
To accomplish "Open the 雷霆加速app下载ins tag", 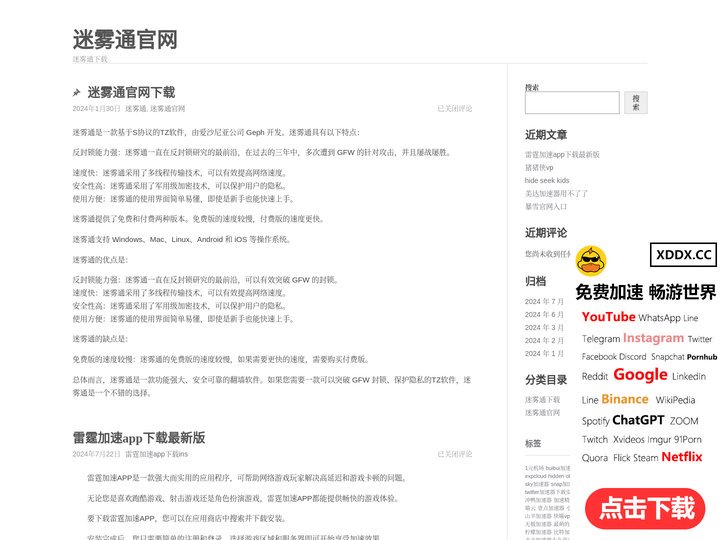I will (x=157, y=454).
